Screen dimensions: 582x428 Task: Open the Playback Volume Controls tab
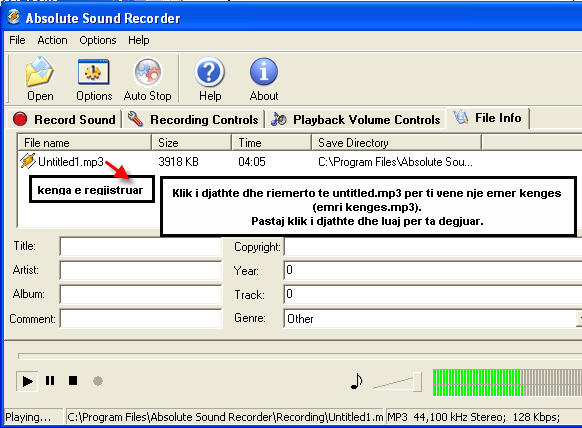coord(356,120)
